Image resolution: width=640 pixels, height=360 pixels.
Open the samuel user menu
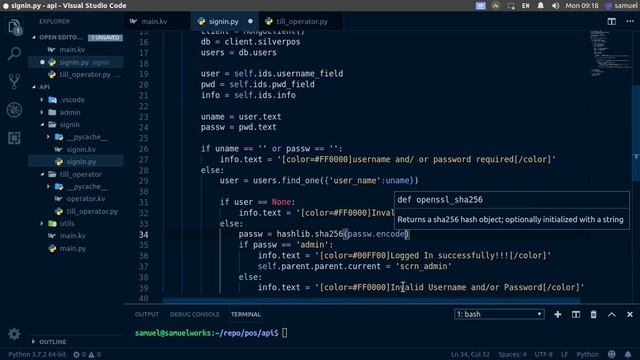pyautogui.click(x=621, y=5)
